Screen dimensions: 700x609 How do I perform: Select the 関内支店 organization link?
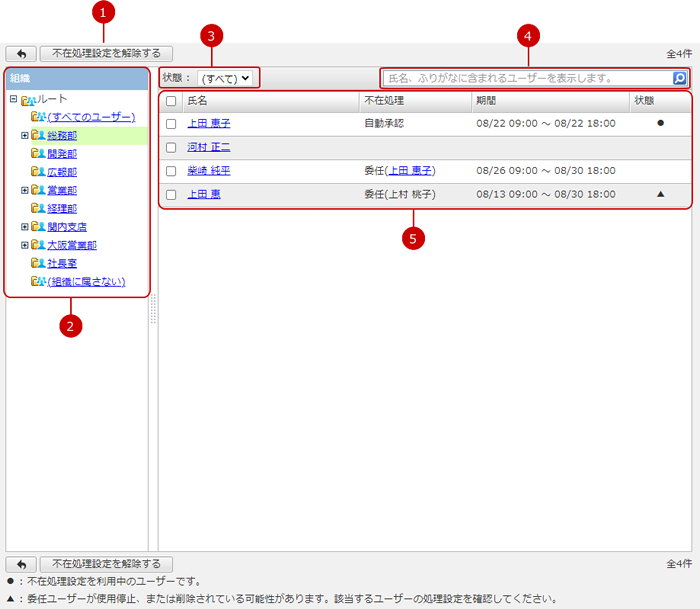[67, 227]
